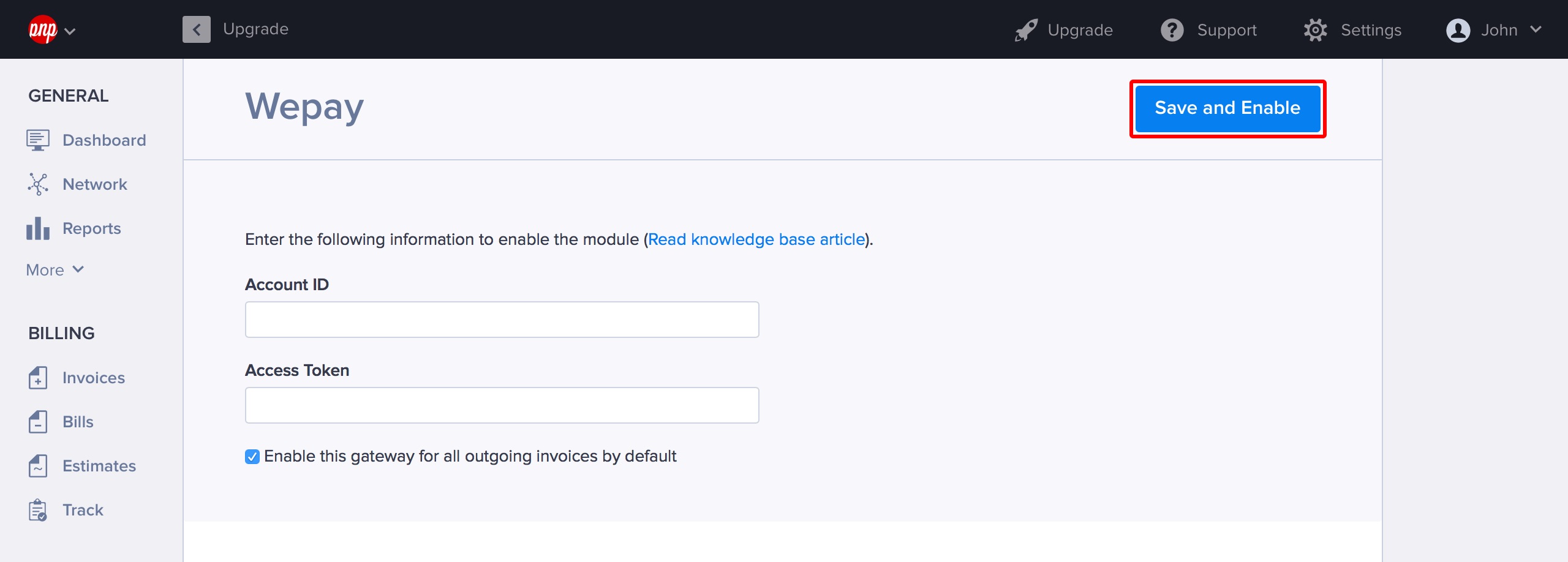Image resolution: width=1568 pixels, height=562 pixels.
Task: Click into the Account ID field
Action: pos(502,320)
